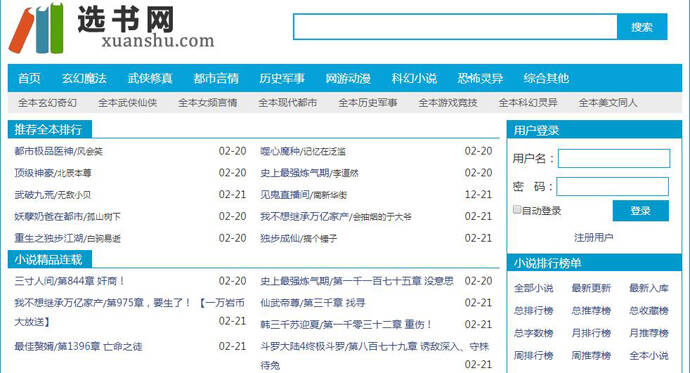Open 史上最强炼气期 in recommended ranking
The image size is (690, 373).
(294, 173)
